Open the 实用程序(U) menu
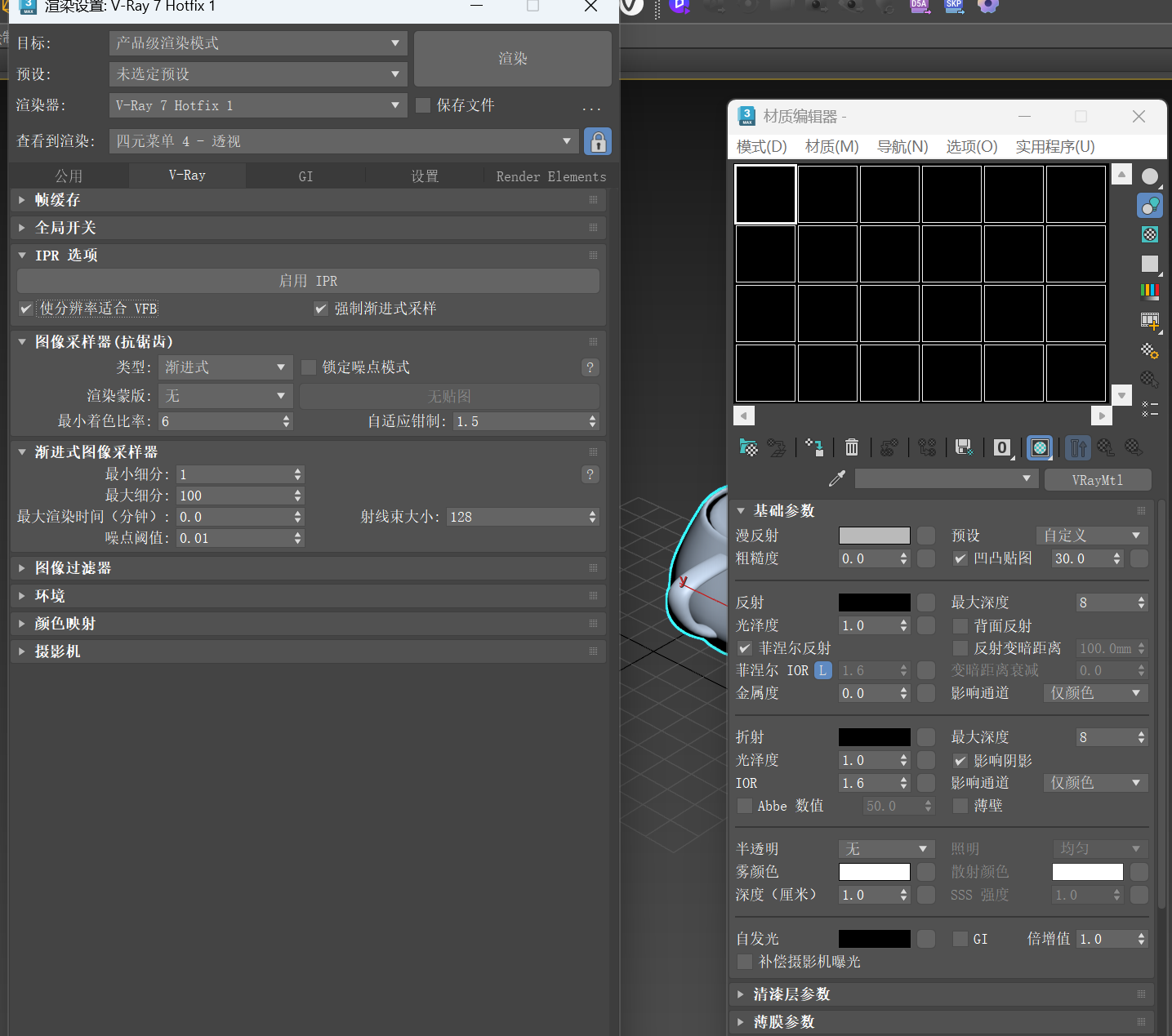This screenshot has width=1172, height=1036. coord(1055,147)
